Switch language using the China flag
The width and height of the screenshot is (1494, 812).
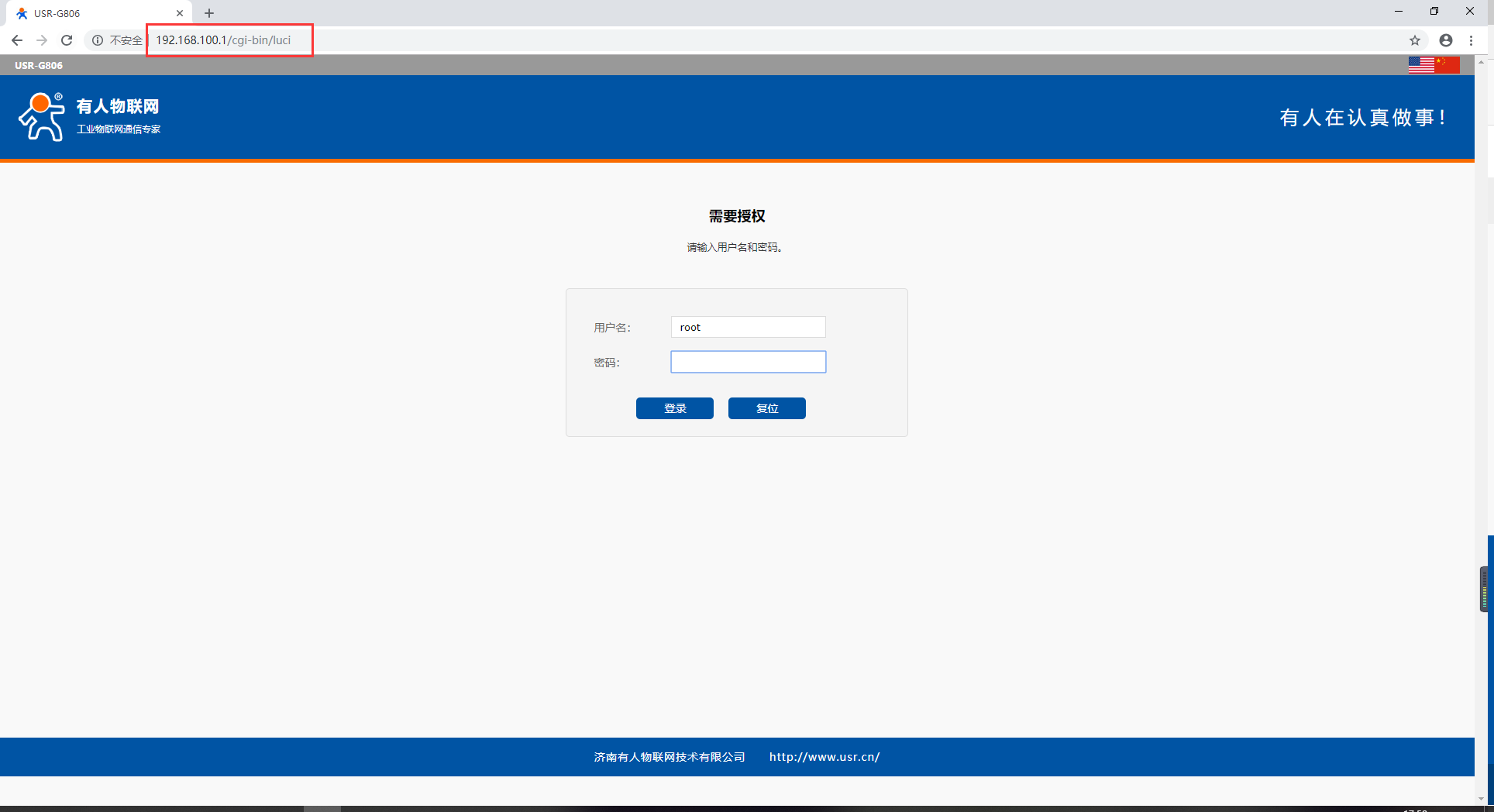(1448, 66)
